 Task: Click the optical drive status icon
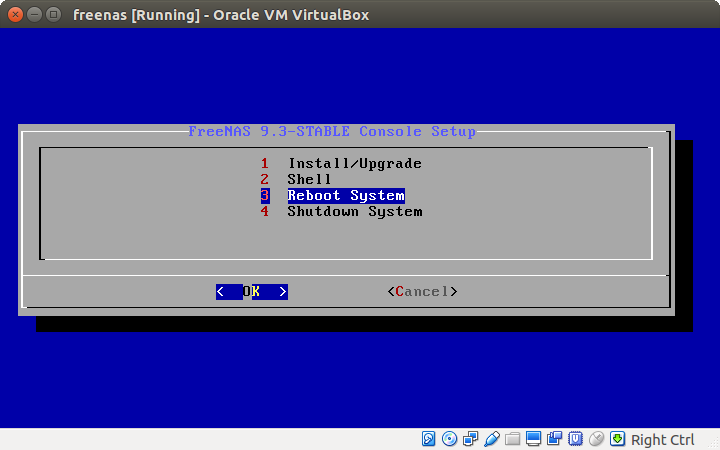[449, 439]
